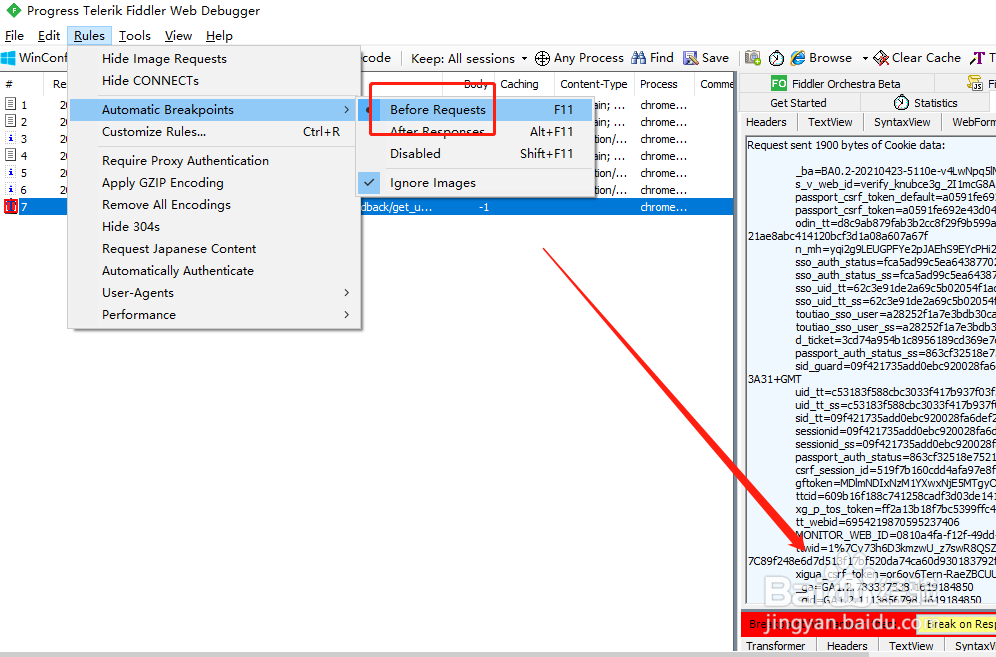This screenshot has width=996, height=657.
Task: Click the session 3 info icon
Action: pos(10,138)
